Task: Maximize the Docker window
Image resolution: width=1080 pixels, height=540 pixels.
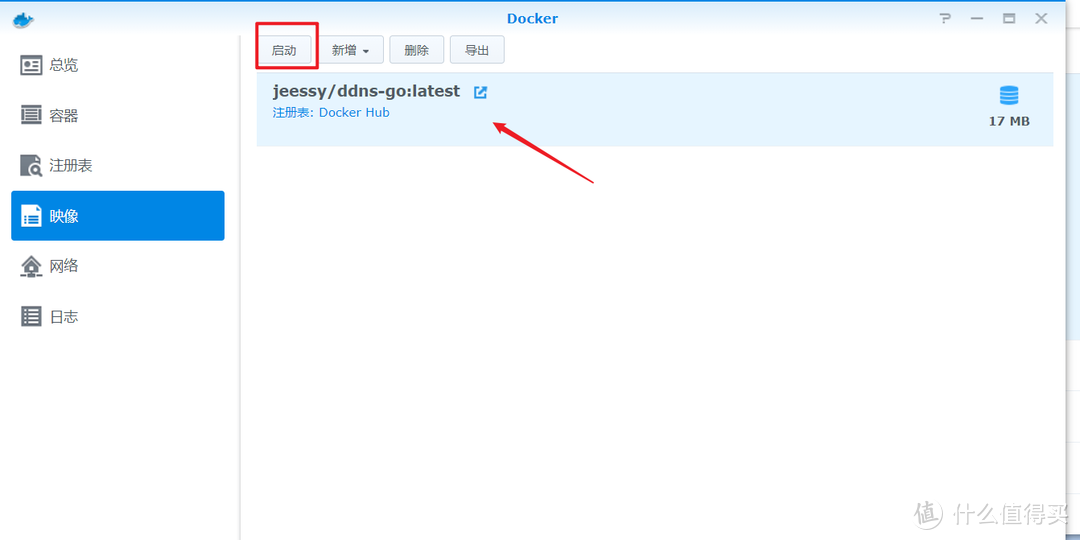Action: pos(1009,19)
